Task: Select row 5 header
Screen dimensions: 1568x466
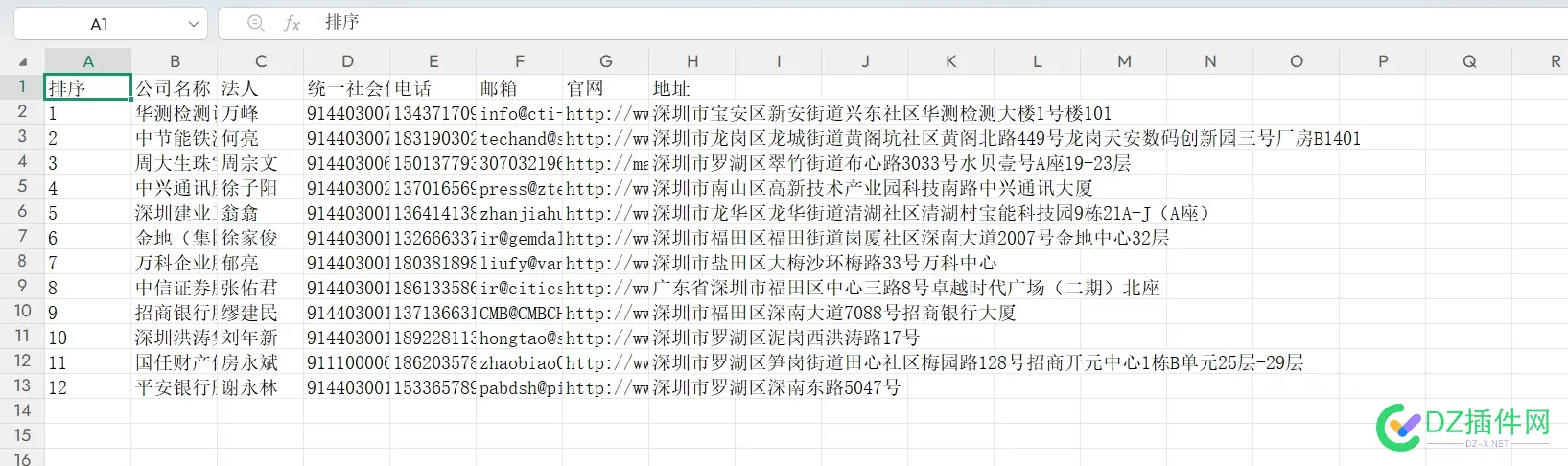Action: (x=22, y=186)
